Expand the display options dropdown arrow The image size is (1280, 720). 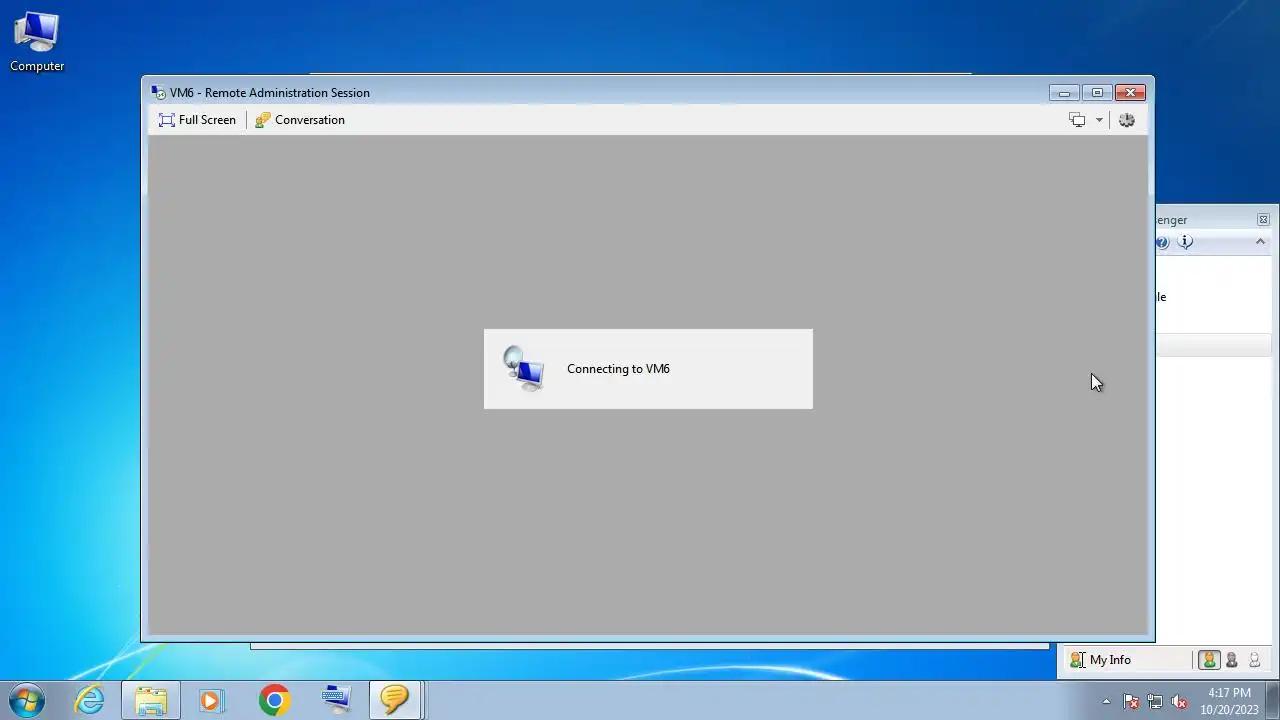click(x=1099, y=120)
